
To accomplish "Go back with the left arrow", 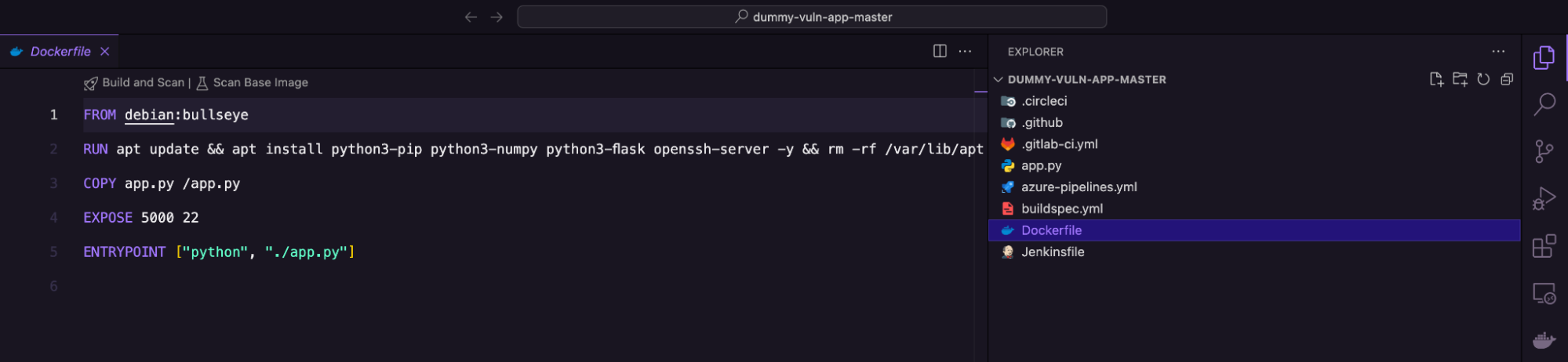I will (x=471, y=16).
